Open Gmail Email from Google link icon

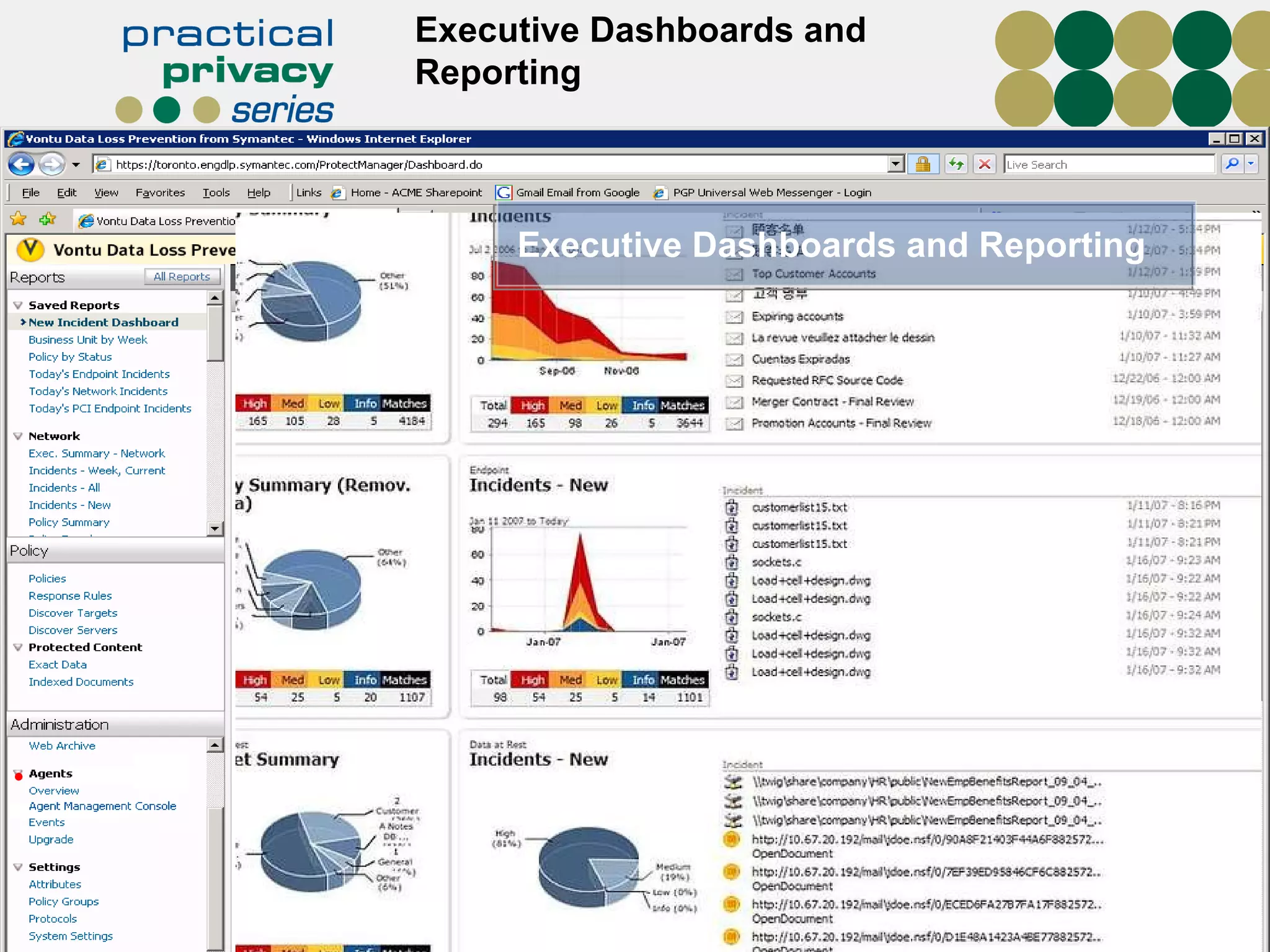pyautogui.click(x=504, y=193)
